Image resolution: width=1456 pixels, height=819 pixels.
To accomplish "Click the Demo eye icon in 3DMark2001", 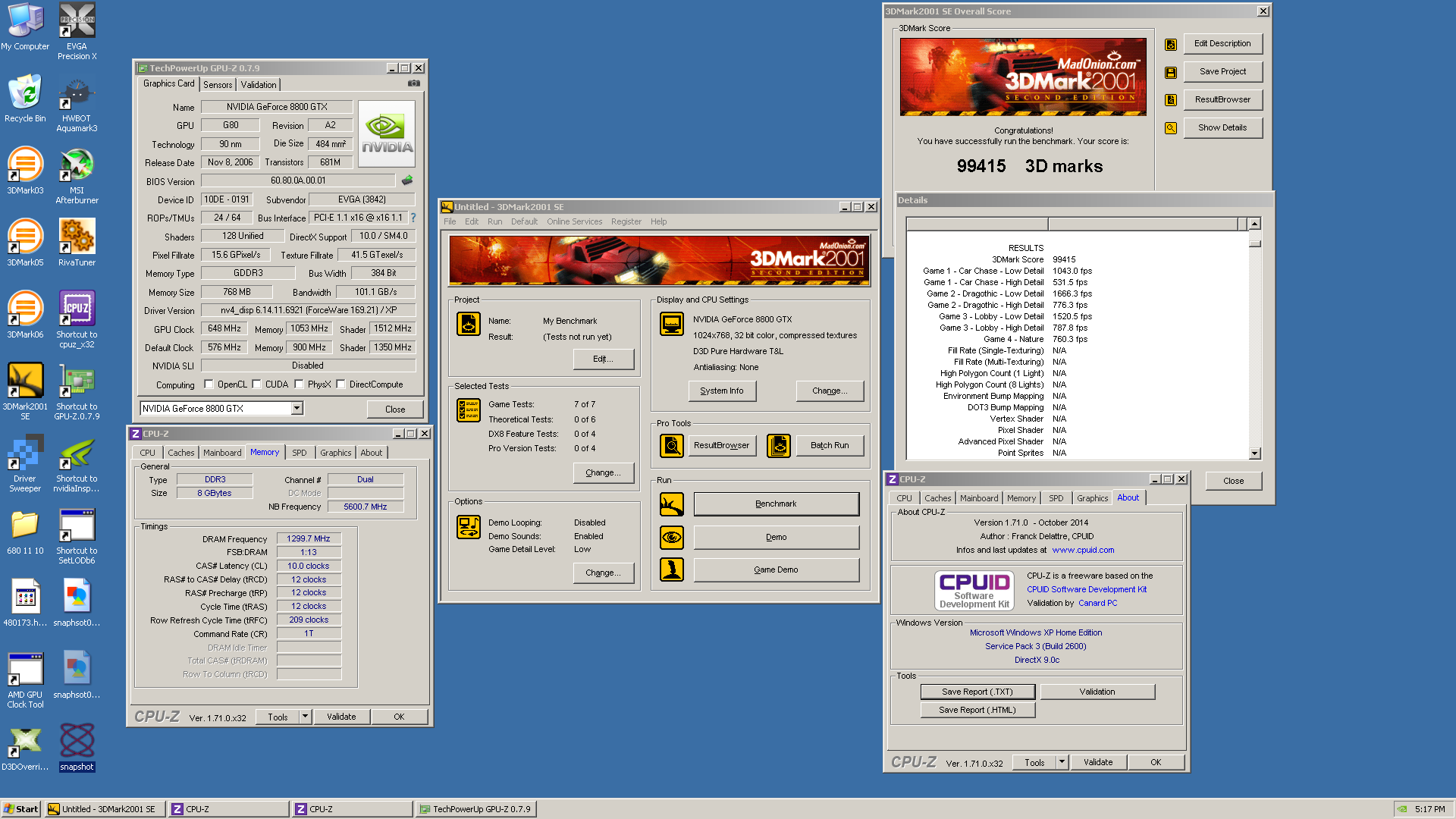I will click(672, 538).
